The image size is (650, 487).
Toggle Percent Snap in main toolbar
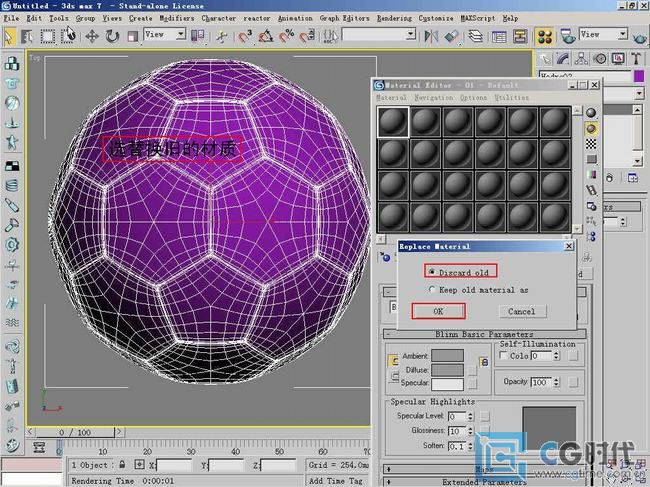[286, 36]
